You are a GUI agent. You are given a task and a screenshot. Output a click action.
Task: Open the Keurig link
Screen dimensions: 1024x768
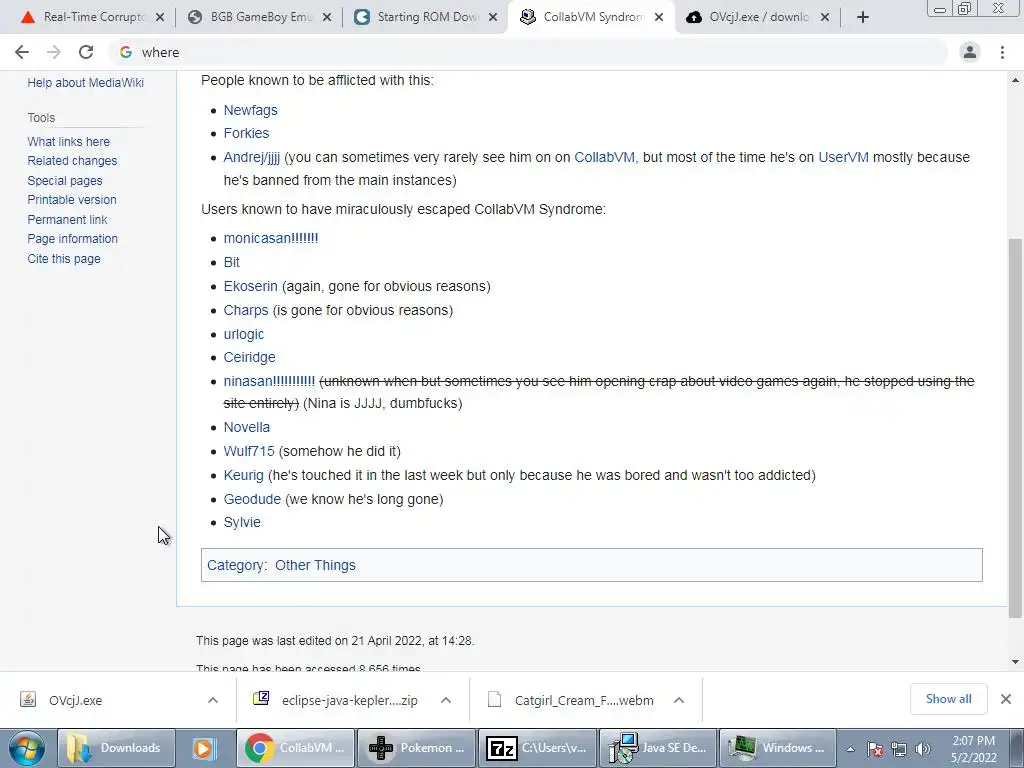[x=244, y=475]
